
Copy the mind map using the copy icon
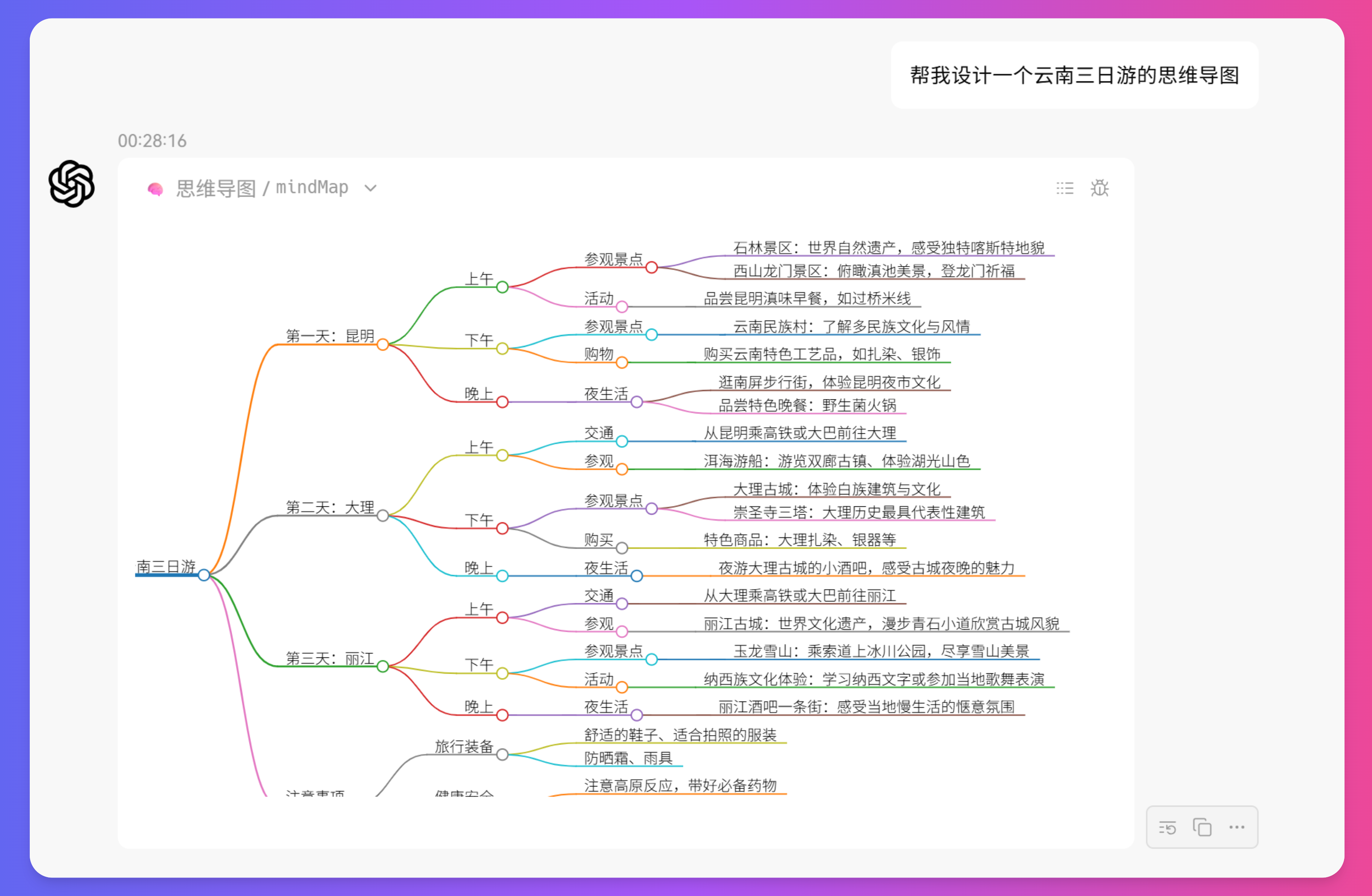pyautogui.click(x=1202, y=827)
